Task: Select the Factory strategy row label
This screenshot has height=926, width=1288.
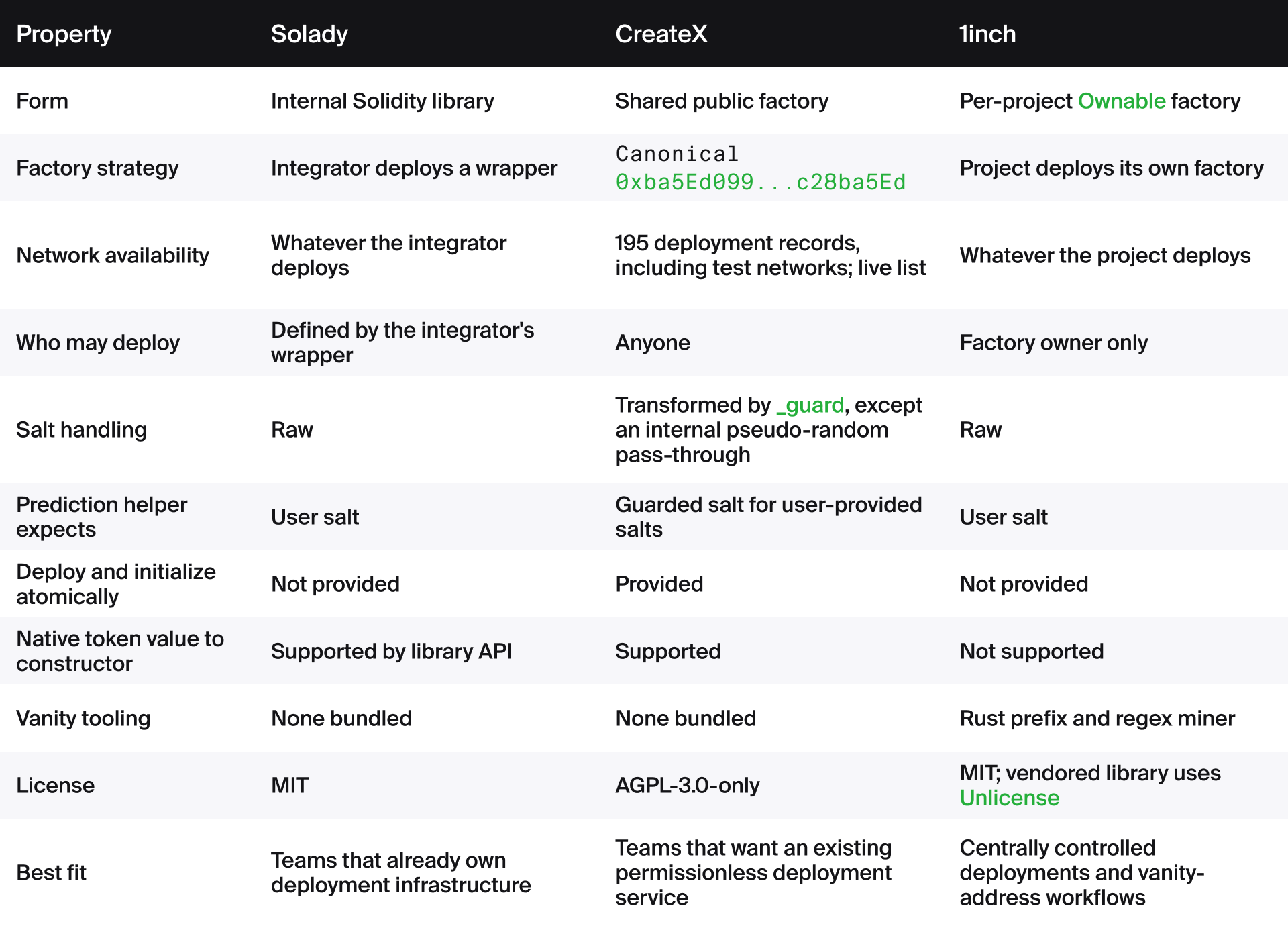Action: pos(97,168)
